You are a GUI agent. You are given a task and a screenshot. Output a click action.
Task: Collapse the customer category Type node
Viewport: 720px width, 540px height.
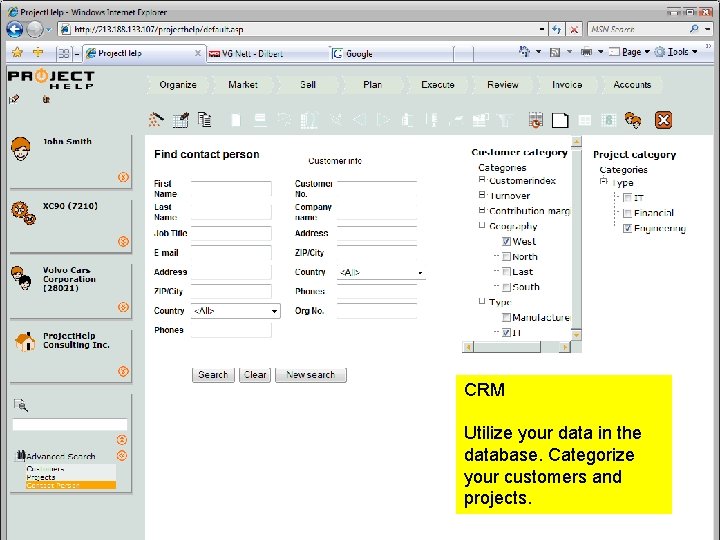point(482,301)
